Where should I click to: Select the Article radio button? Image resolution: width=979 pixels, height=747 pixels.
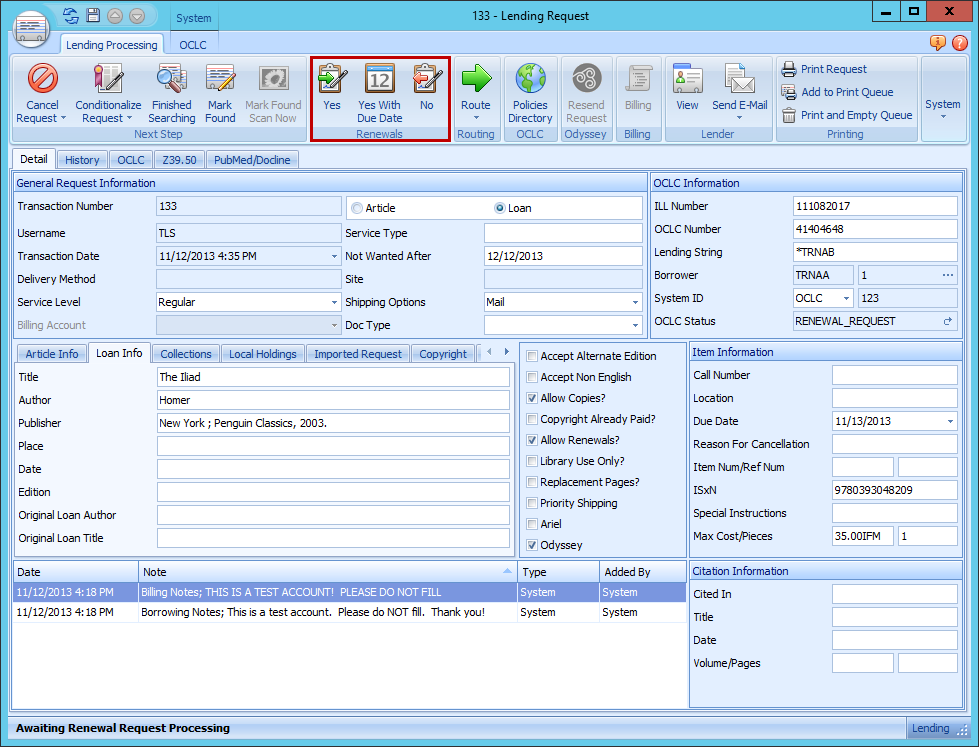click(357, 208)
